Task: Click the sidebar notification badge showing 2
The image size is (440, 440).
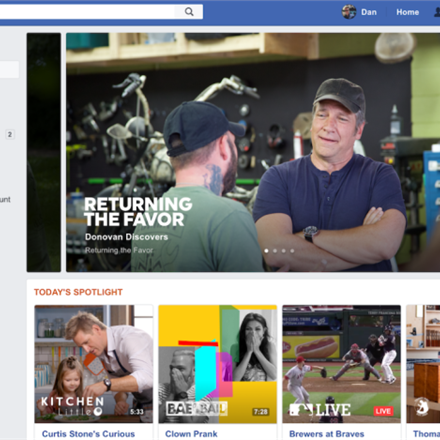Action: 10,134
